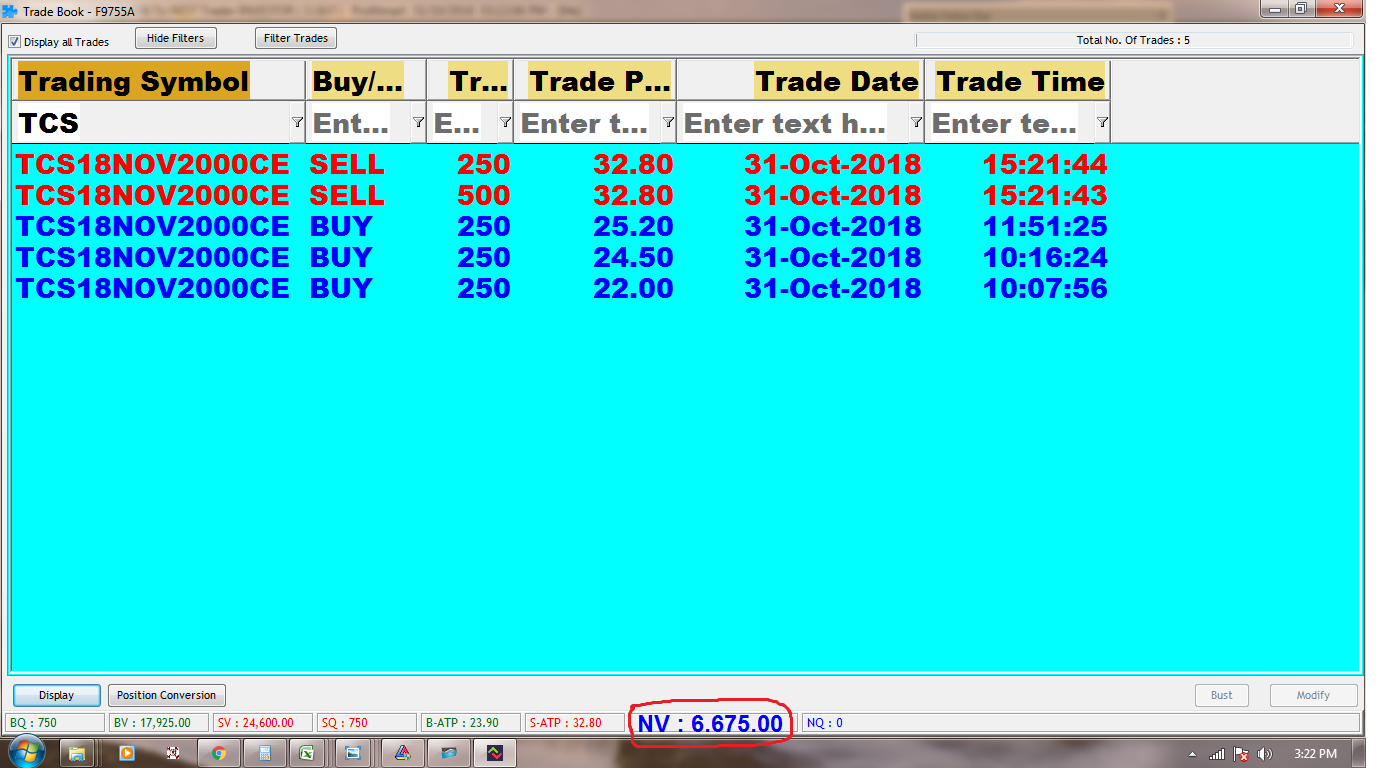The image size is (1380, 768).
Task: Open Excel from the taskbar
Action: pos(310,753)
